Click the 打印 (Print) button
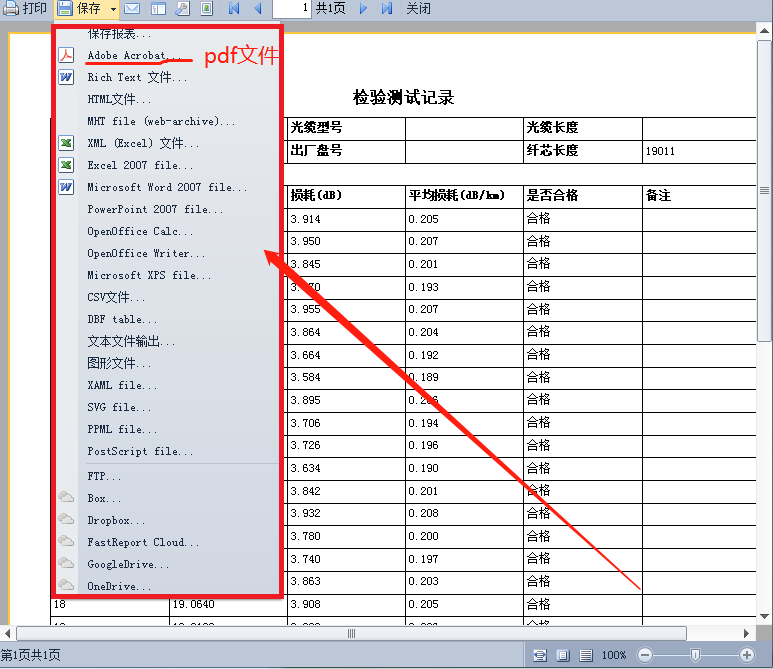The width and height of the screenshot is (773, 669). (x=25, y=9)
